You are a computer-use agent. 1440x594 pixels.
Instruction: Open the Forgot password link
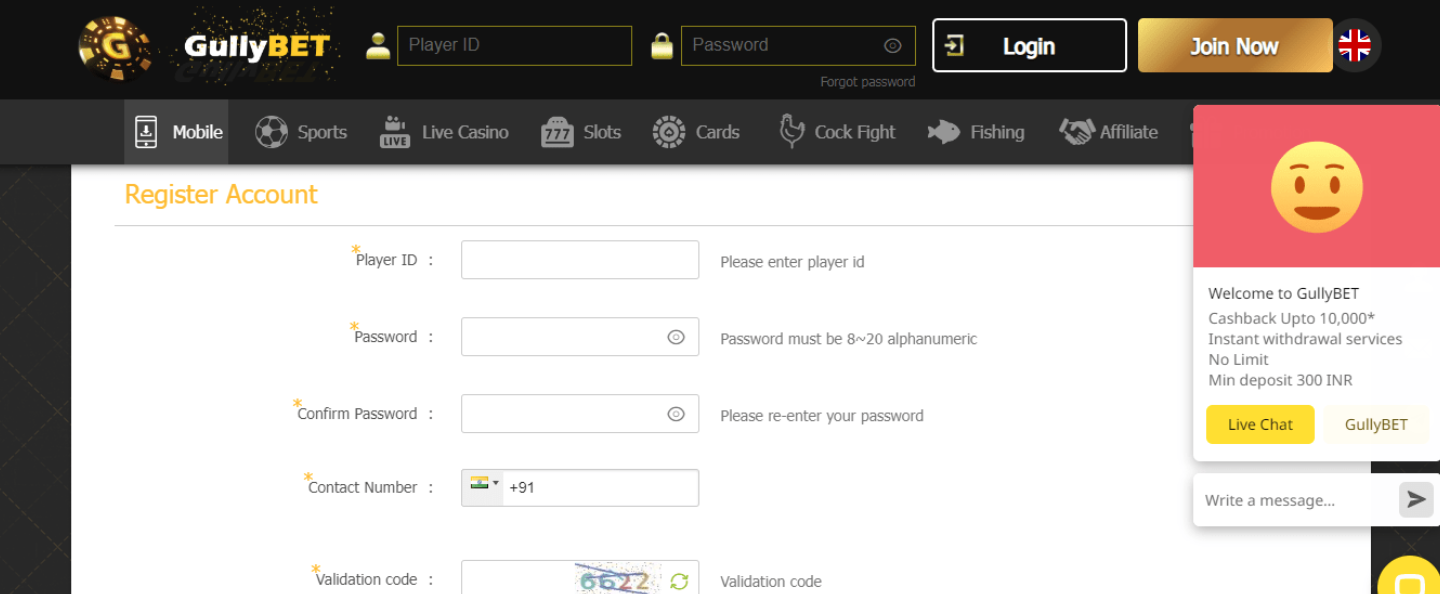coord(867,82)
